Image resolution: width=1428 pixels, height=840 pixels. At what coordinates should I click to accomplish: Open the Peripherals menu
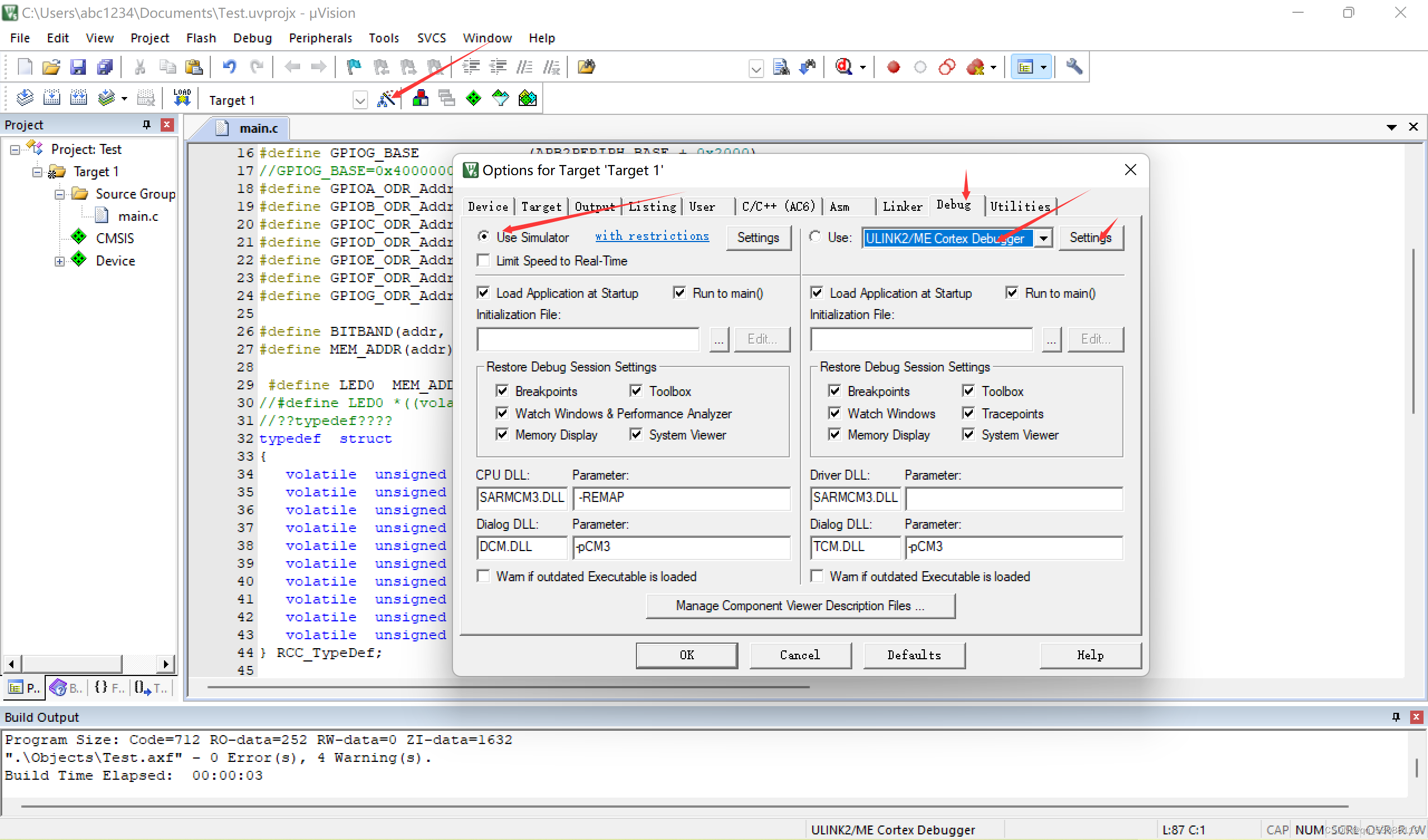pos(320,38)
